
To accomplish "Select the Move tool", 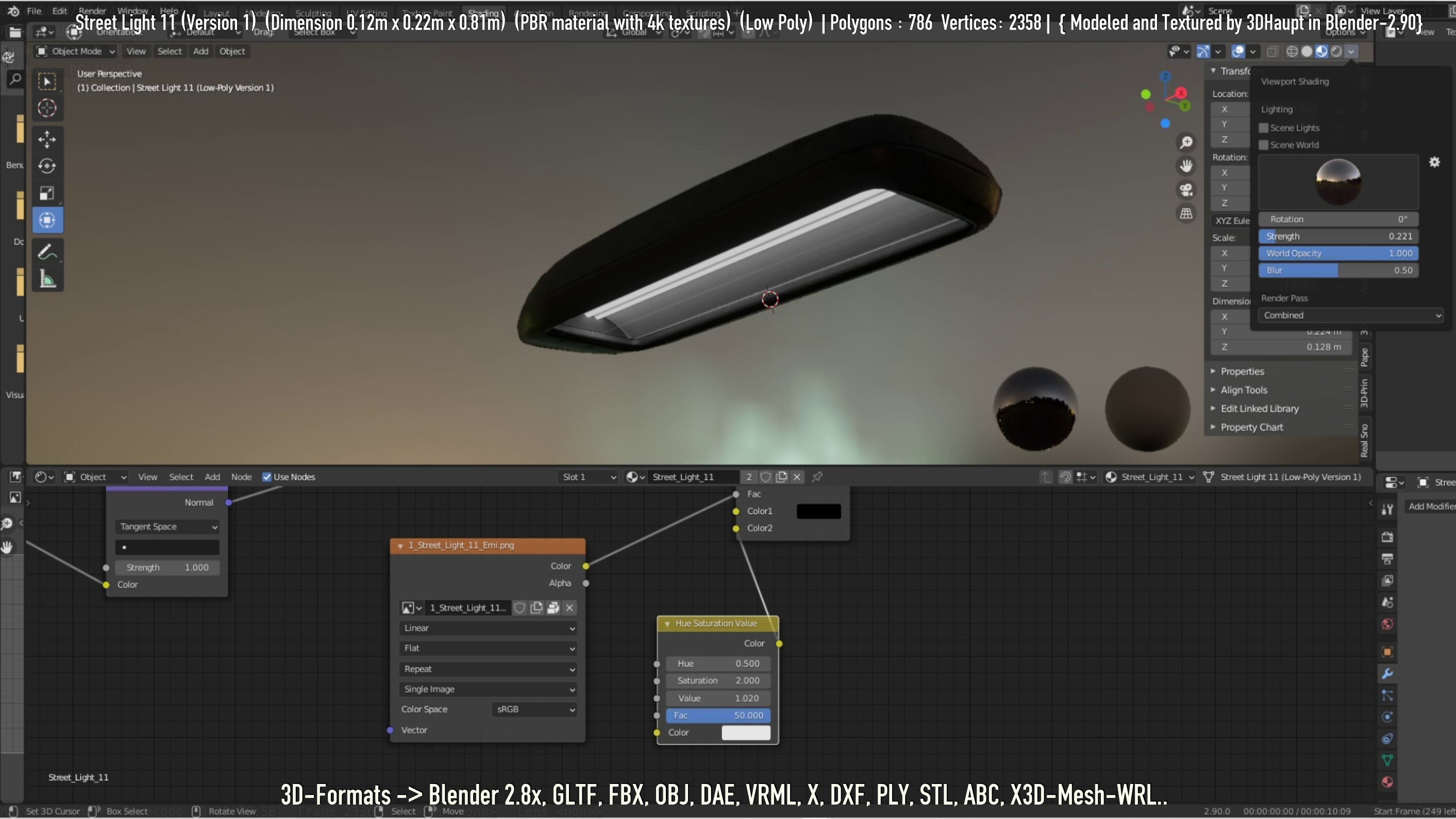I will click(x=47, y=139).
